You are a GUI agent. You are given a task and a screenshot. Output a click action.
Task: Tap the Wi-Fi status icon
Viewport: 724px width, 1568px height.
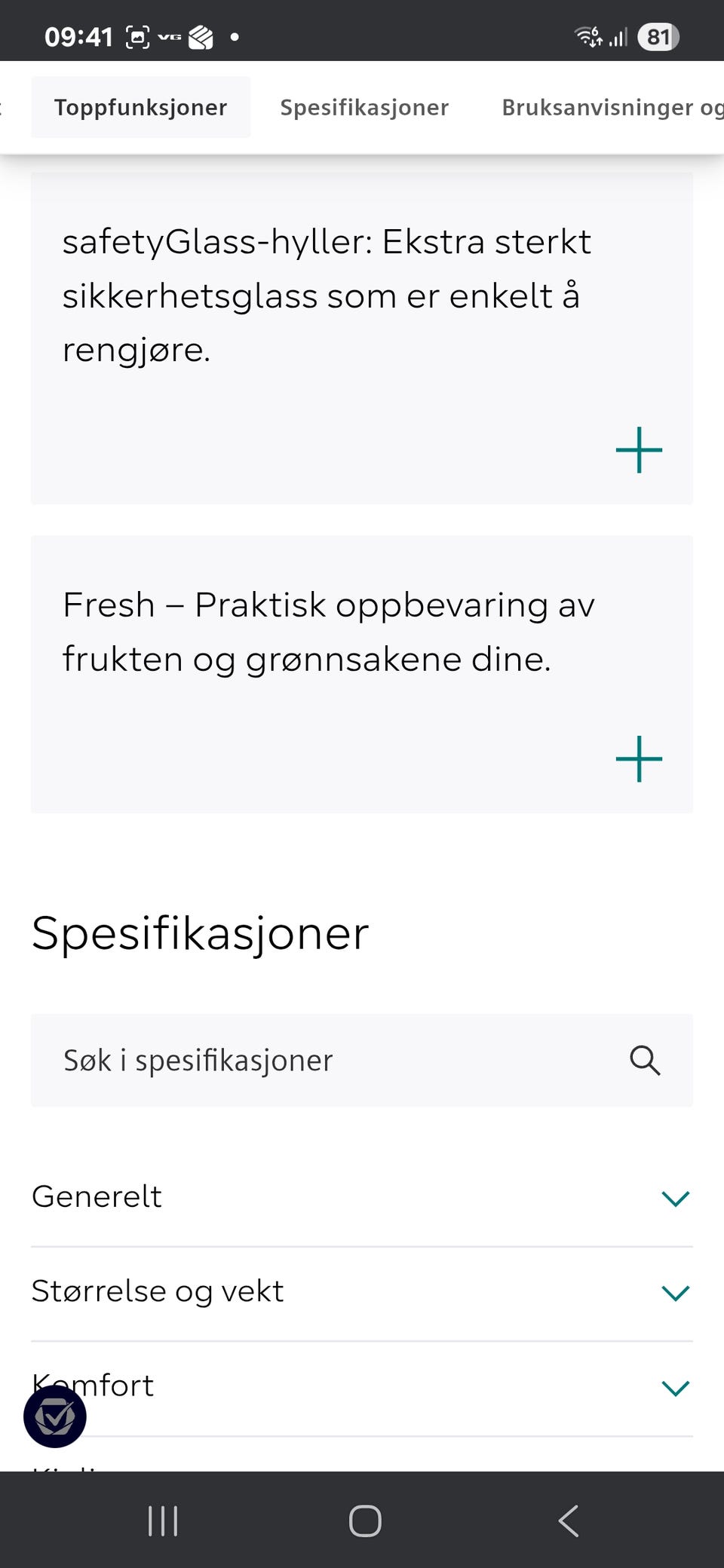coord(588,36)
